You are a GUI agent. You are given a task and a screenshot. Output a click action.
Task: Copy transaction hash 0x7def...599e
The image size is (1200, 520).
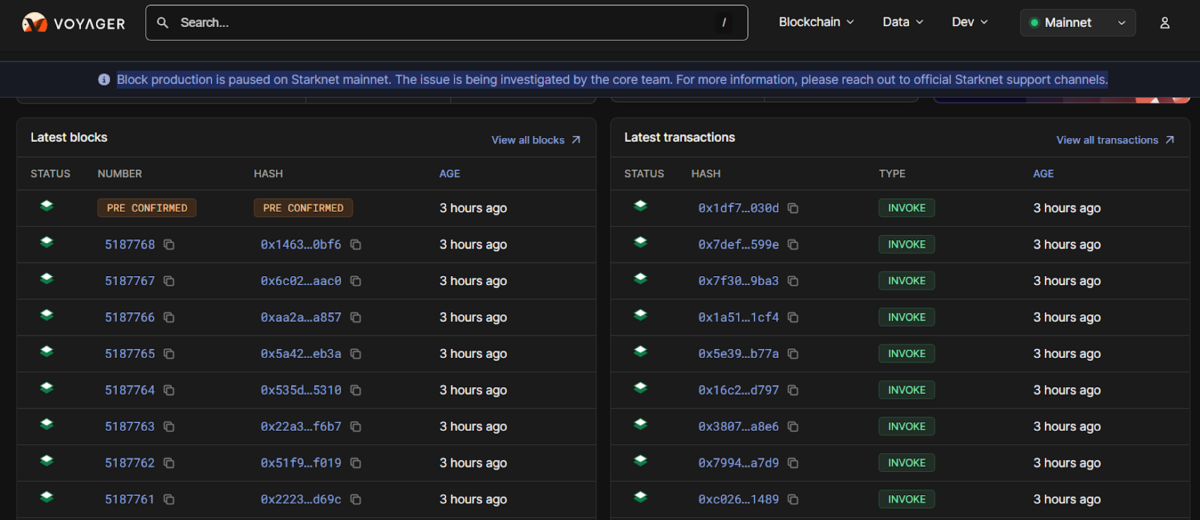tap(793, 245)
